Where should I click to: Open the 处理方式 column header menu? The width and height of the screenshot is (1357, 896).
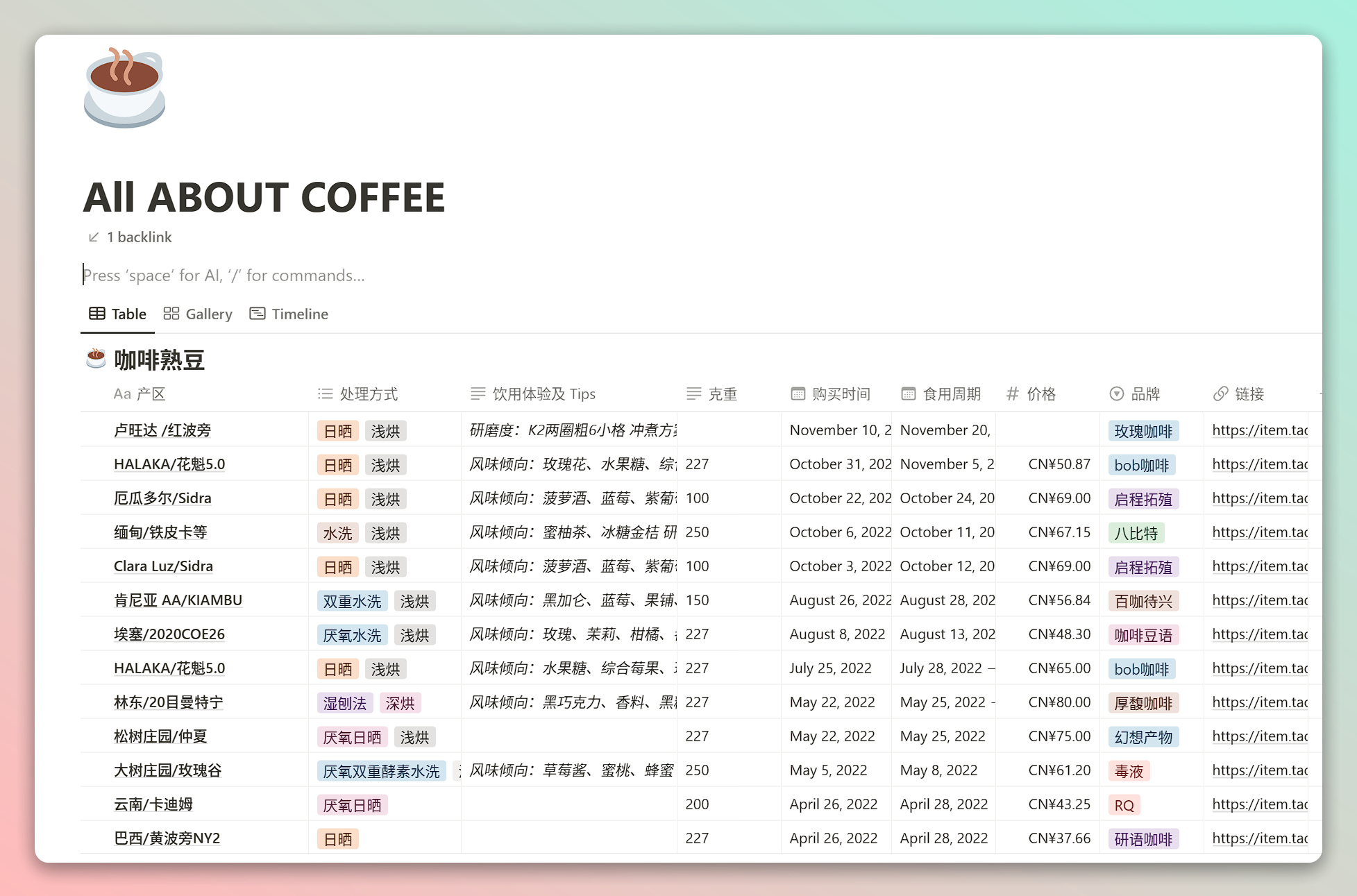pos(368,394)
